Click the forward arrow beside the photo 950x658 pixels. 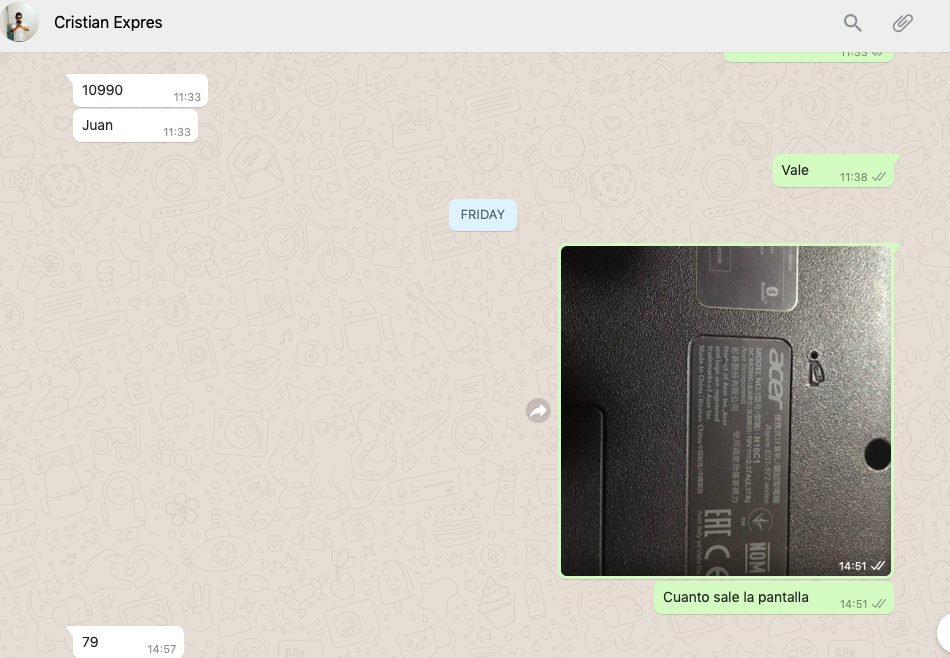(x=538, y=411)
